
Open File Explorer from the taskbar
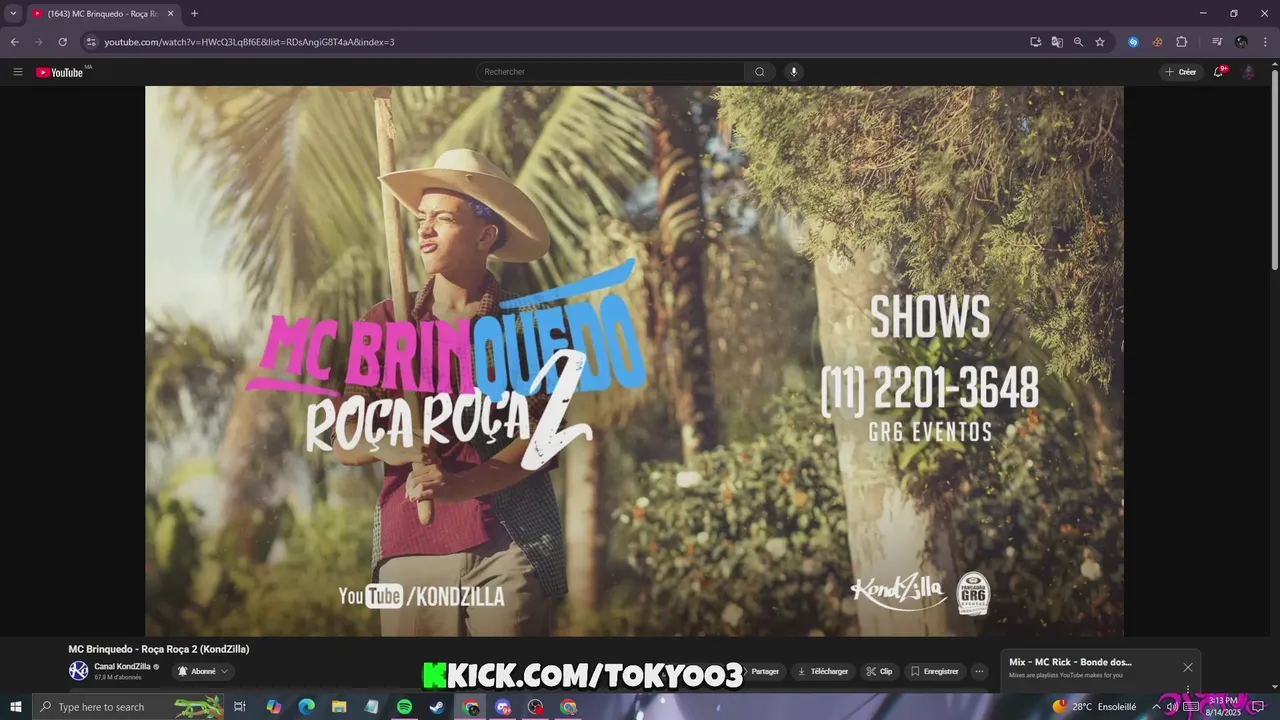click(339, 707)
